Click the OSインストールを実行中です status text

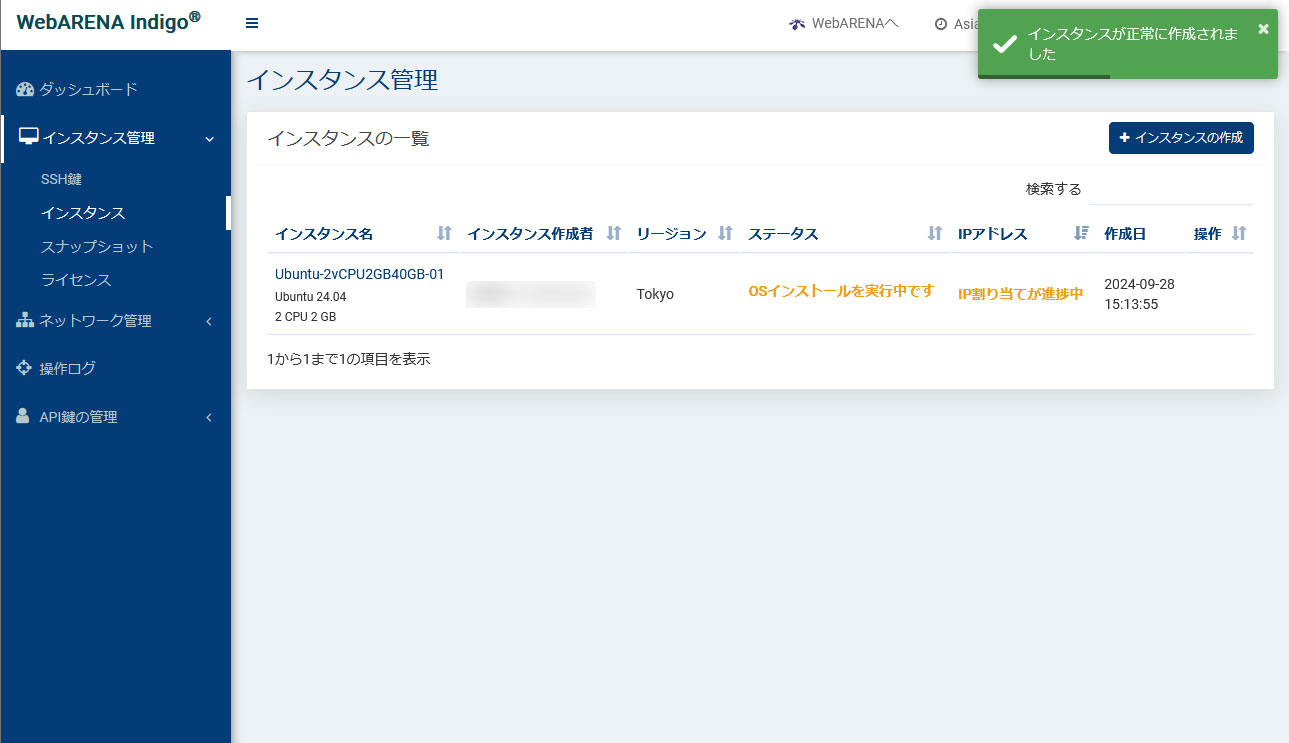pyautogui.click(x=841, y=291)
